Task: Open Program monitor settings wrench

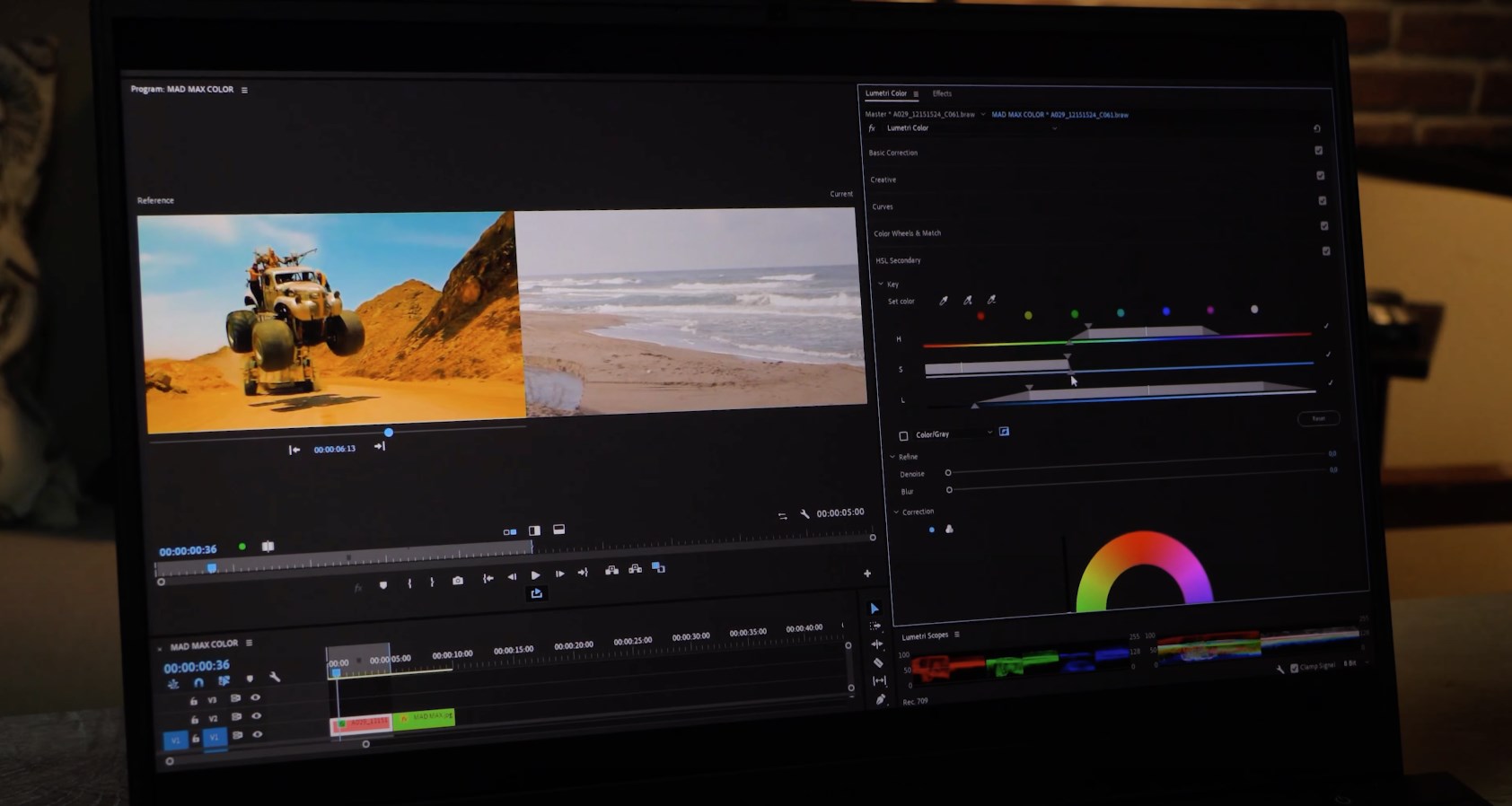Action: [804, 513]
